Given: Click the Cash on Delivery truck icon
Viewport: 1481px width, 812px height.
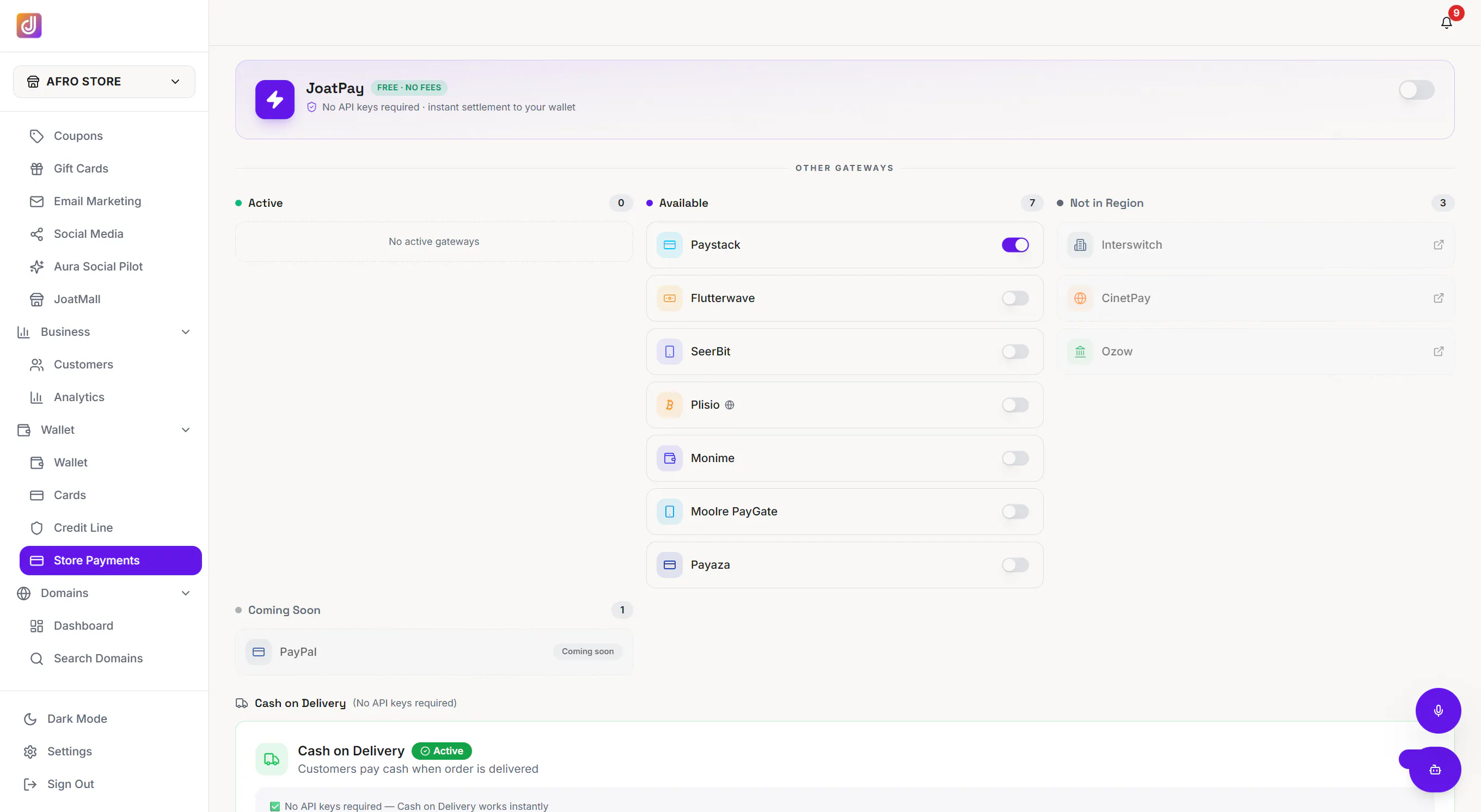Looking at the screenshot, I should (x=271, y=760).
